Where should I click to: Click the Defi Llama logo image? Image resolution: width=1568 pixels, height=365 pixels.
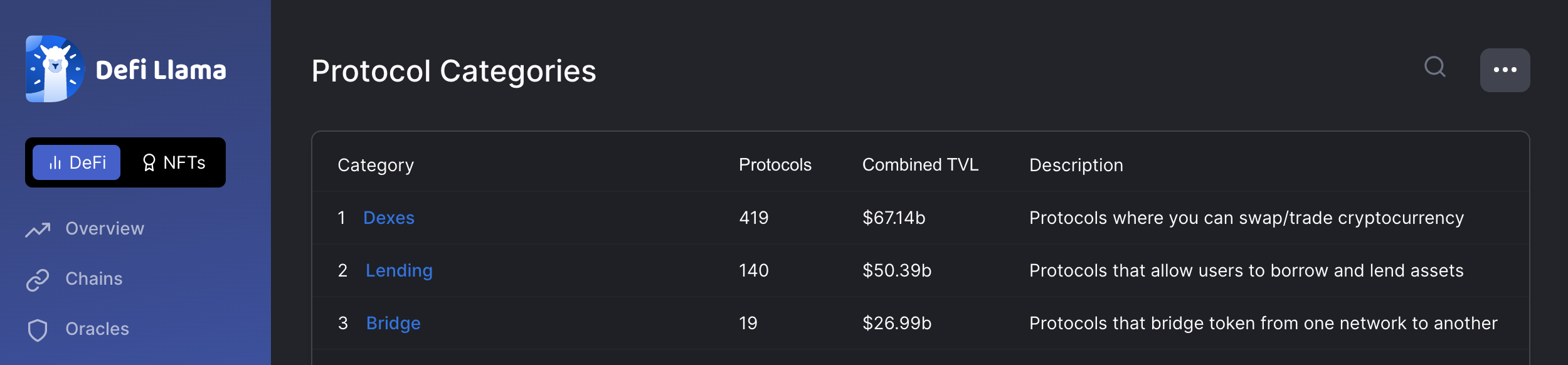click(55, 69)
